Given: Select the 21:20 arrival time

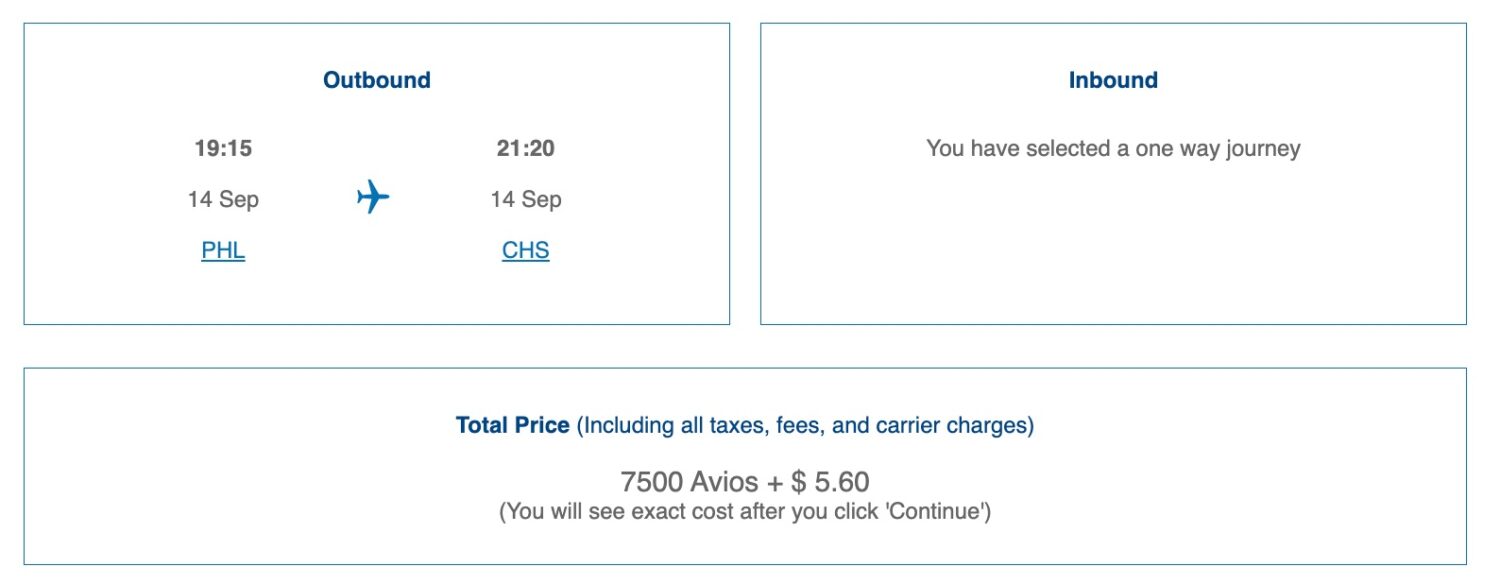Looking at the screenshot, I should coord(526,149).
